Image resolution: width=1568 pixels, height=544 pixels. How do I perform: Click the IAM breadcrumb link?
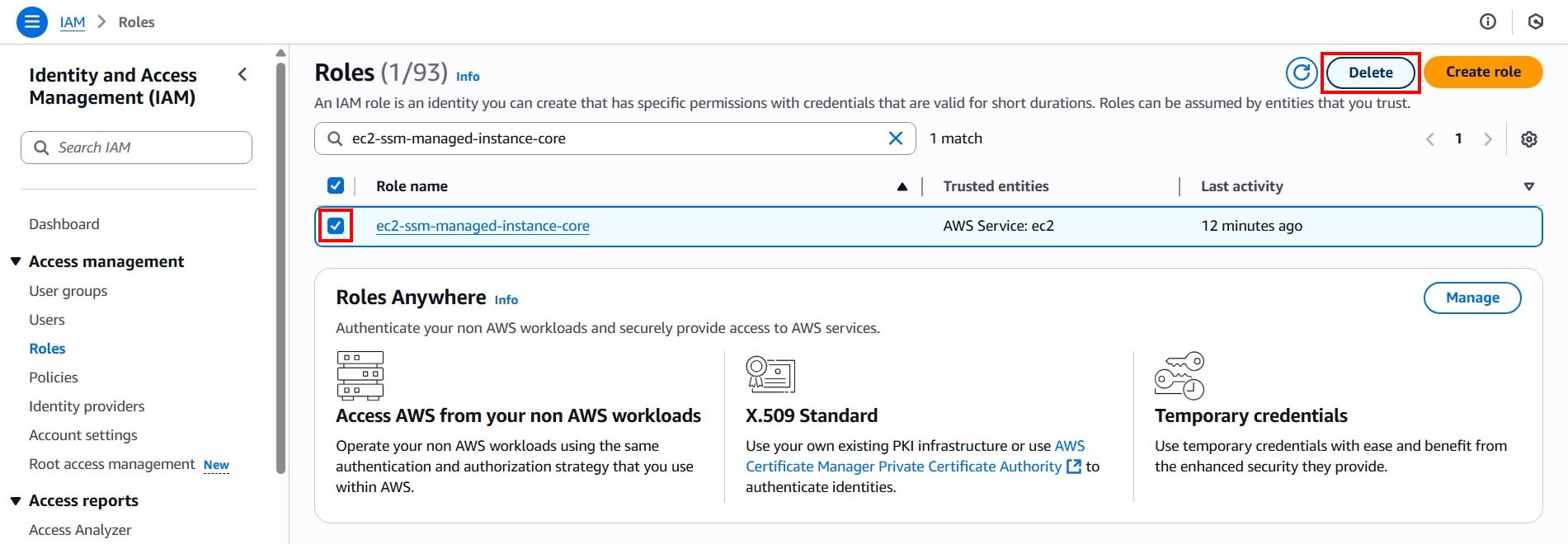(73, 22)
